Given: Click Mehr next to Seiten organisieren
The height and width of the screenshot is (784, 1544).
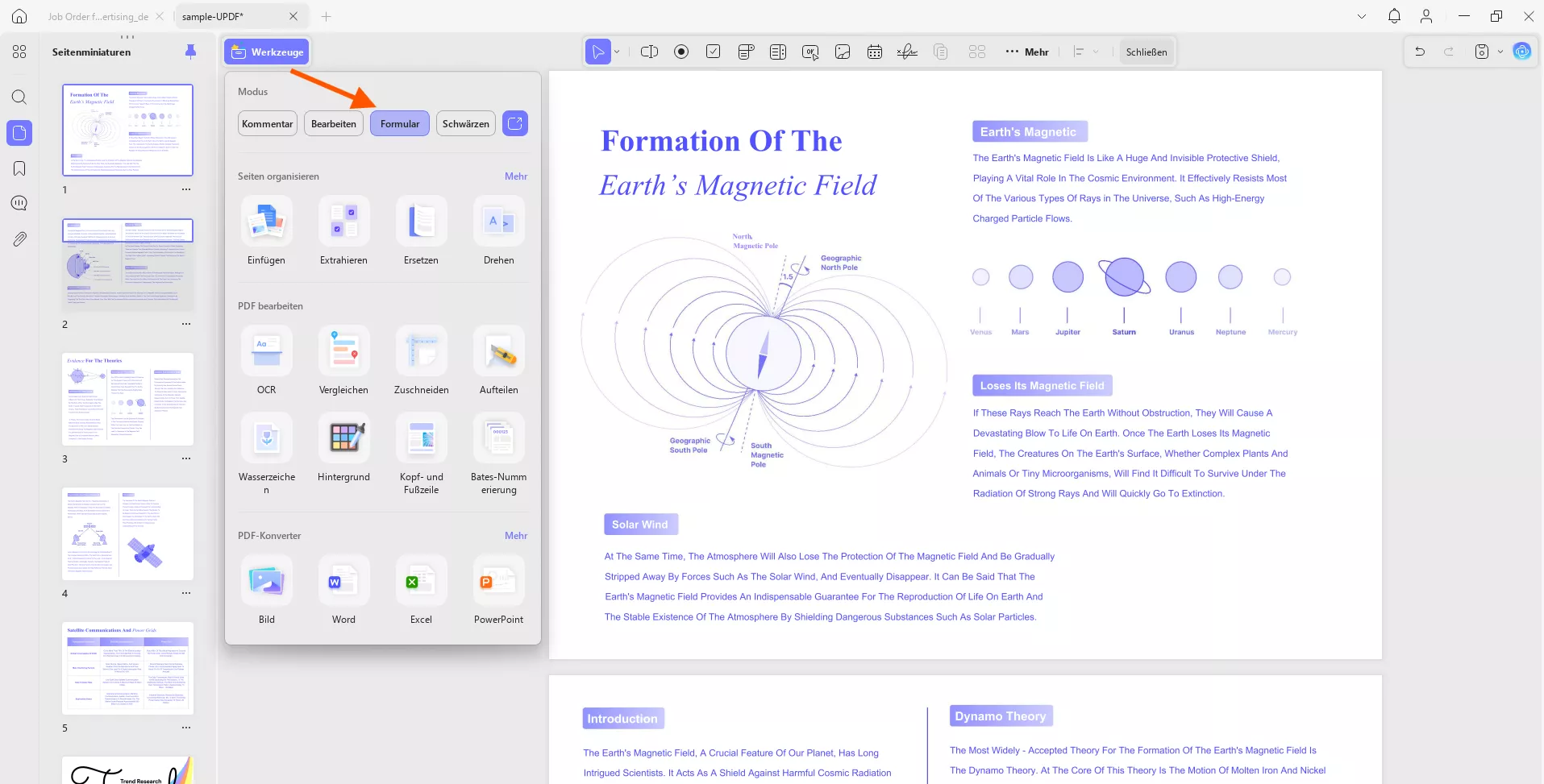Looking at the screenshot, I should pyautogui.click(x=516, y=176).
